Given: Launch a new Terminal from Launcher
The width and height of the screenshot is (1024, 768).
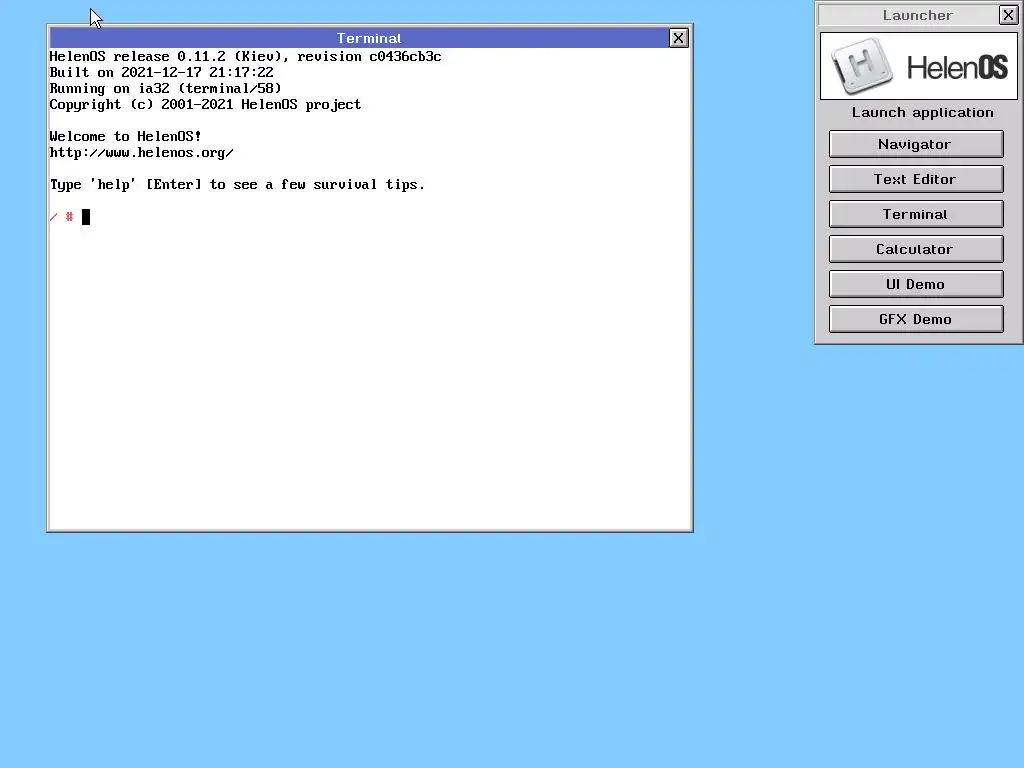Looking at the screenshot, I should [916, 214].
